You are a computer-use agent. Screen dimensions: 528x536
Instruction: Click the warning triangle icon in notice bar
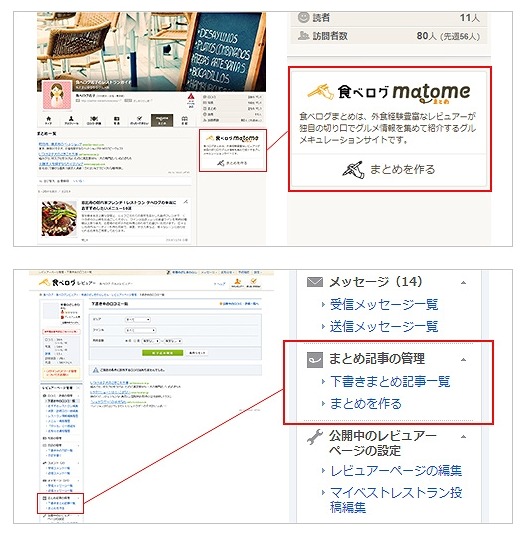coord(96,370)
